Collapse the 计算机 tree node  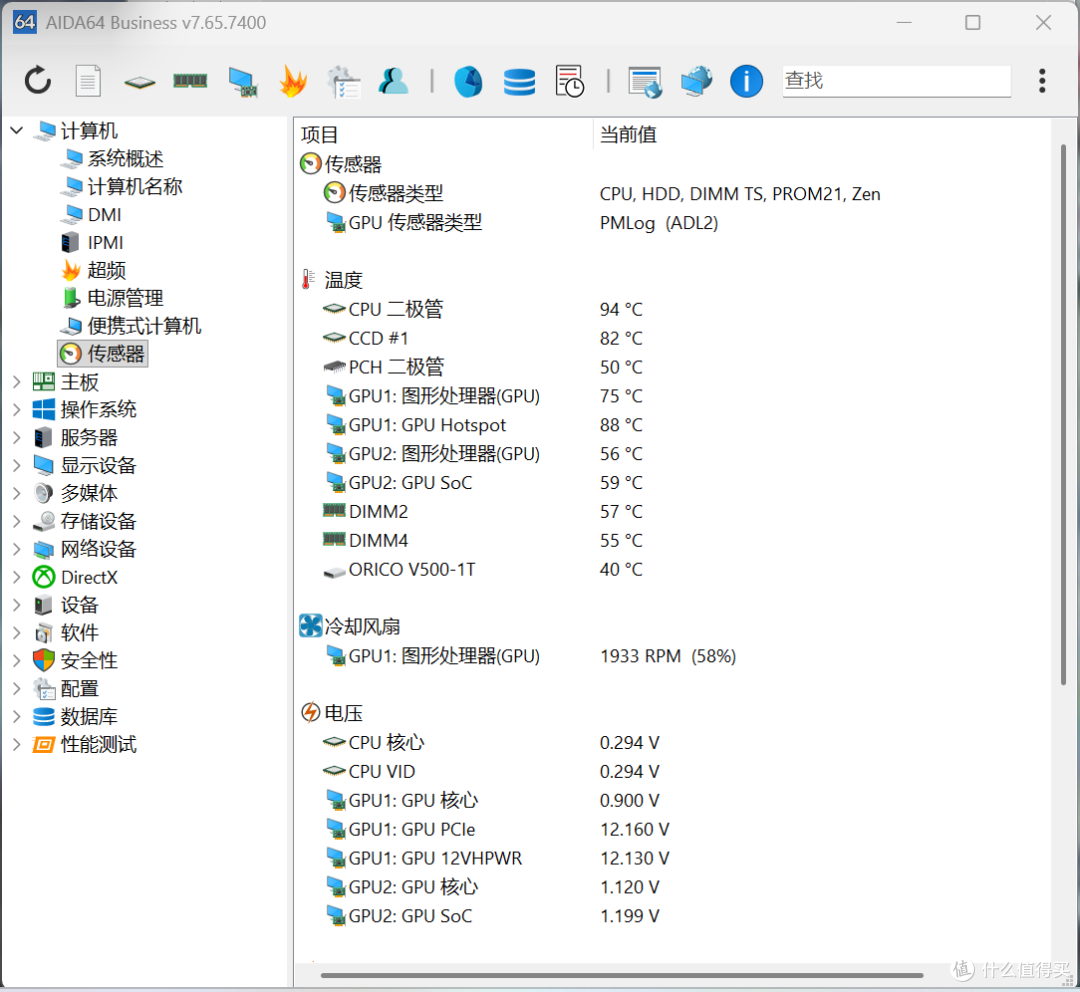(x=17, y=130)
